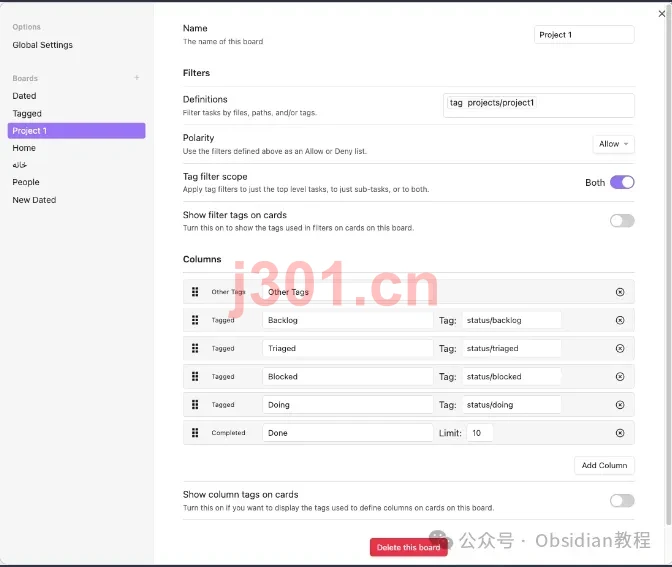Enable Show filter tags on cards

pos(622,221)
